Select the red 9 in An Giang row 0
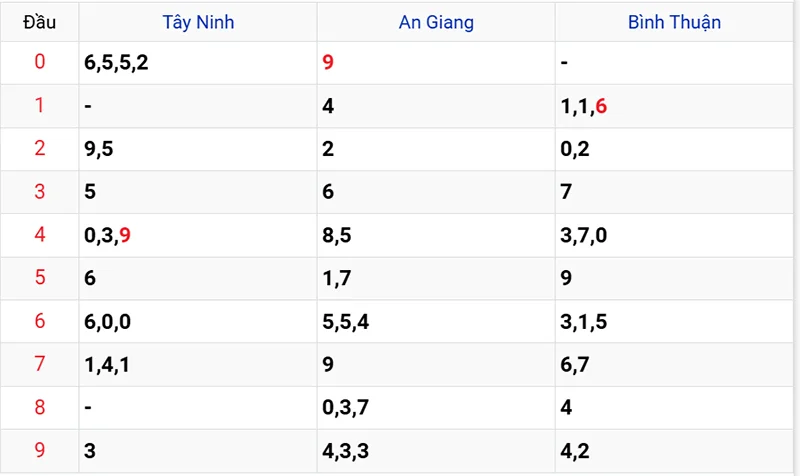The image size is (800, 476). [328, 62]
